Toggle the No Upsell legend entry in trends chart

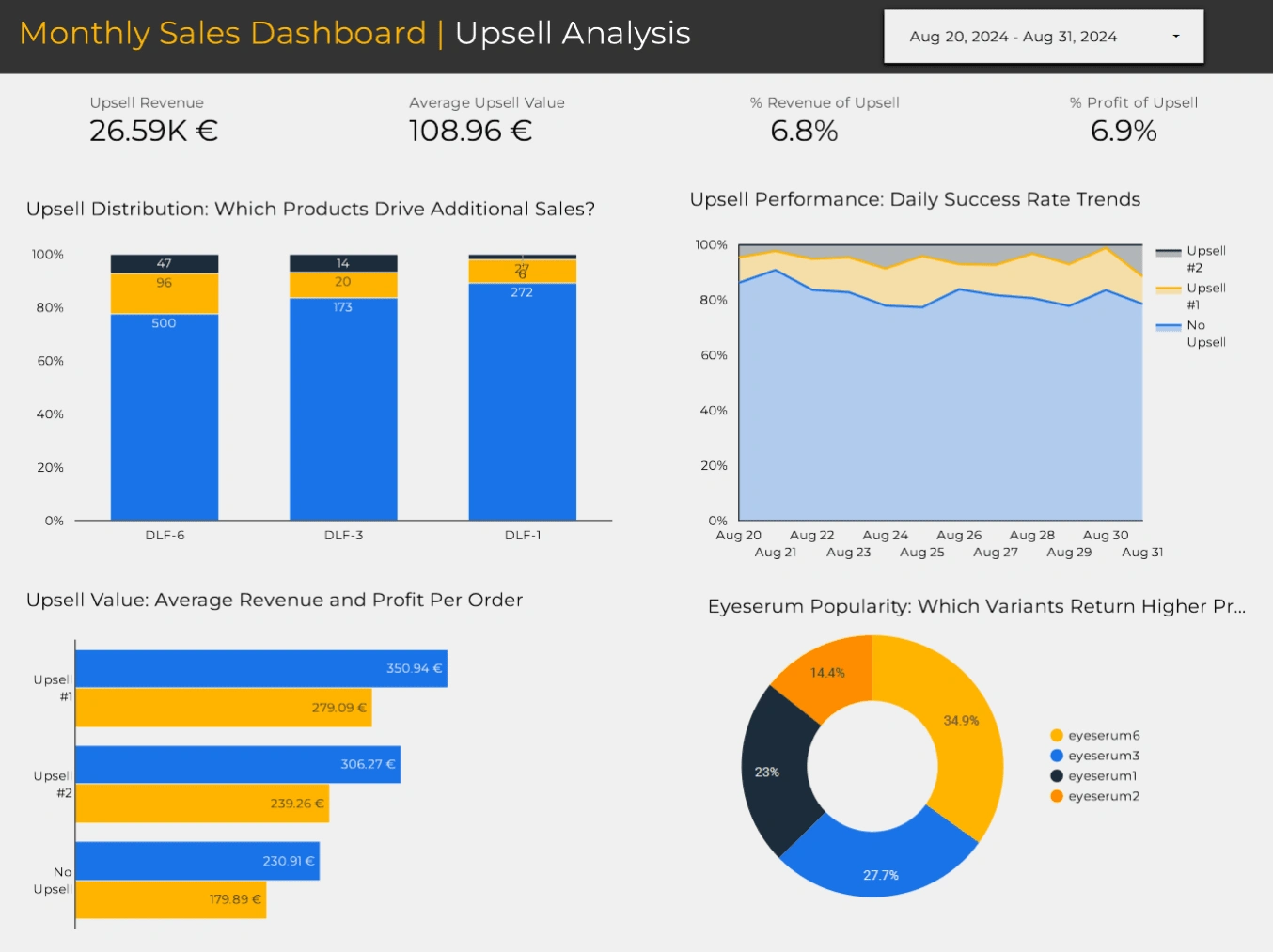click(1192, 334)
